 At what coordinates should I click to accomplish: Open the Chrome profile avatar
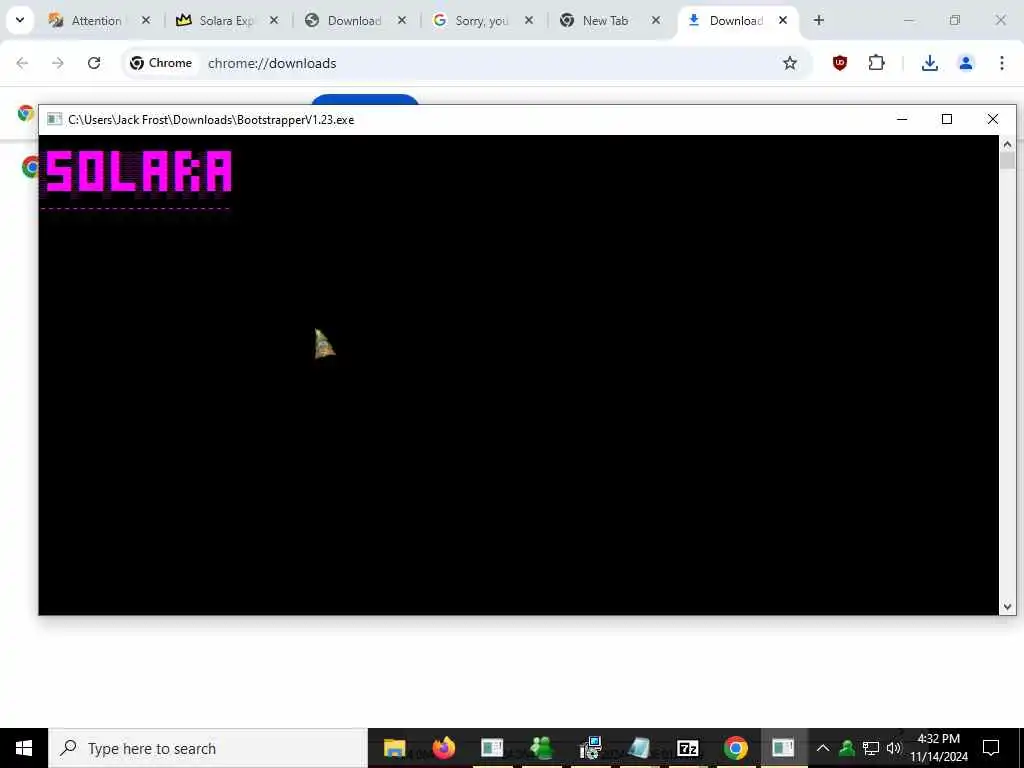point(966,63)
